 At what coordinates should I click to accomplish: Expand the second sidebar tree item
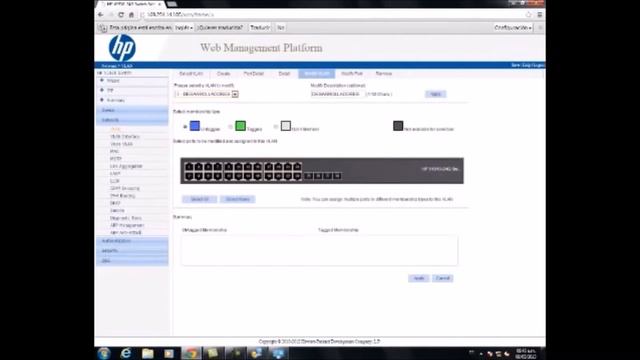tap(102, 90)
